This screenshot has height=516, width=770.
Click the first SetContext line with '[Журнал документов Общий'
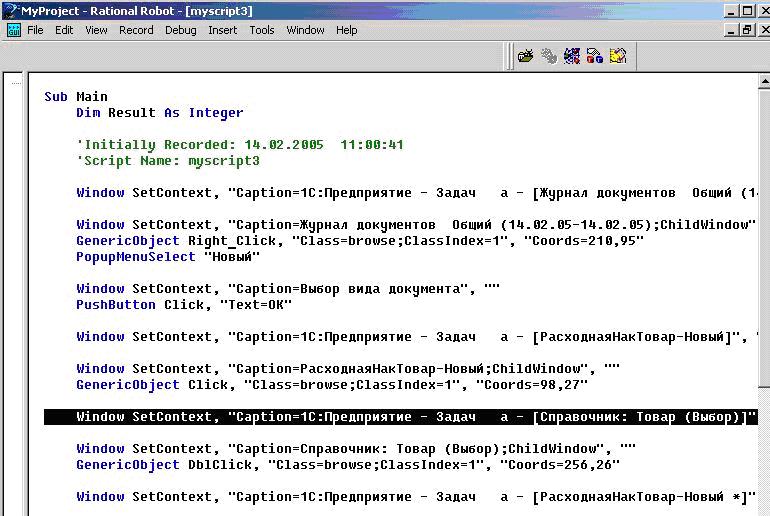coord(416,193)
